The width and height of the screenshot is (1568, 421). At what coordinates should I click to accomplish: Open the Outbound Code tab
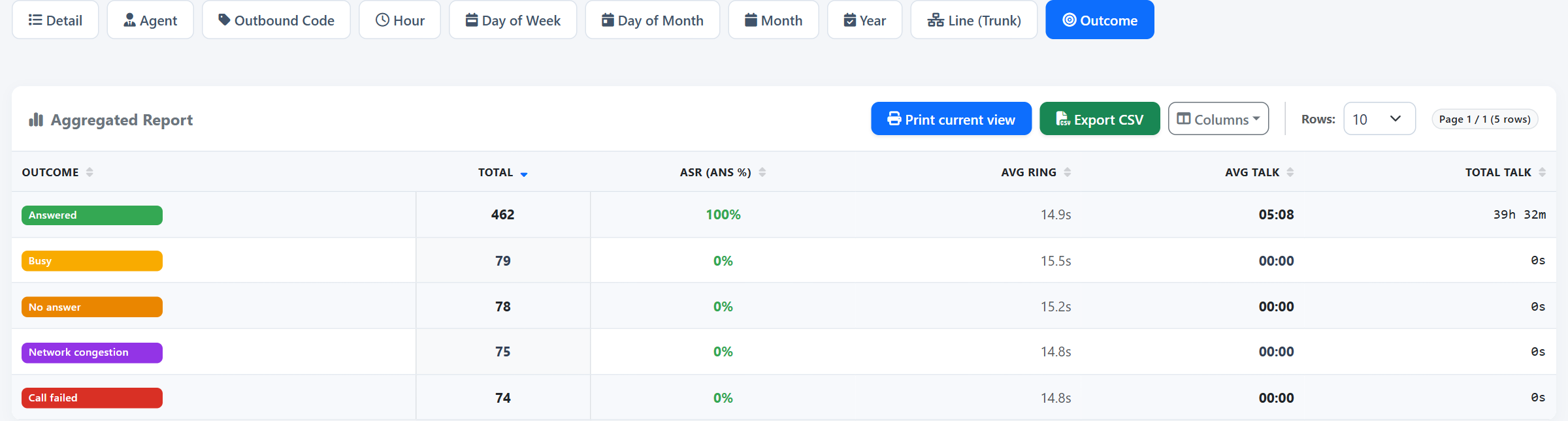click(x=276, y=20)
